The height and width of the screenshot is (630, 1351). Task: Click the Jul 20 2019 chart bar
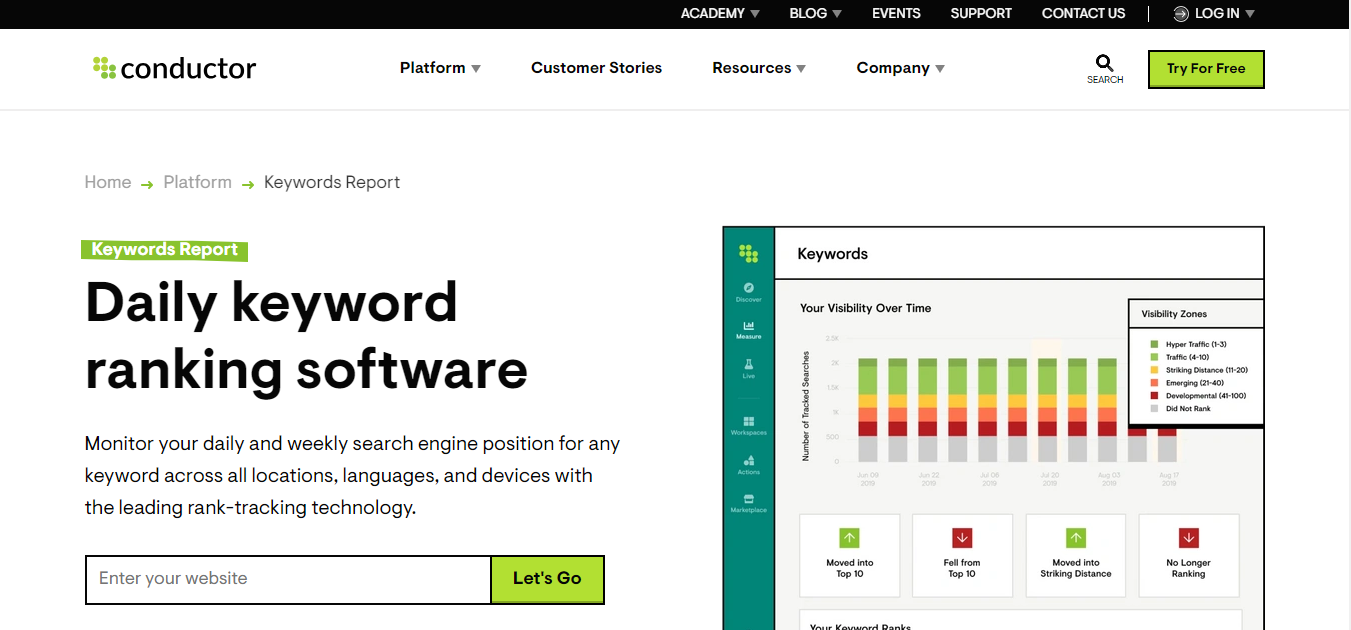[x=1048, y=410]
